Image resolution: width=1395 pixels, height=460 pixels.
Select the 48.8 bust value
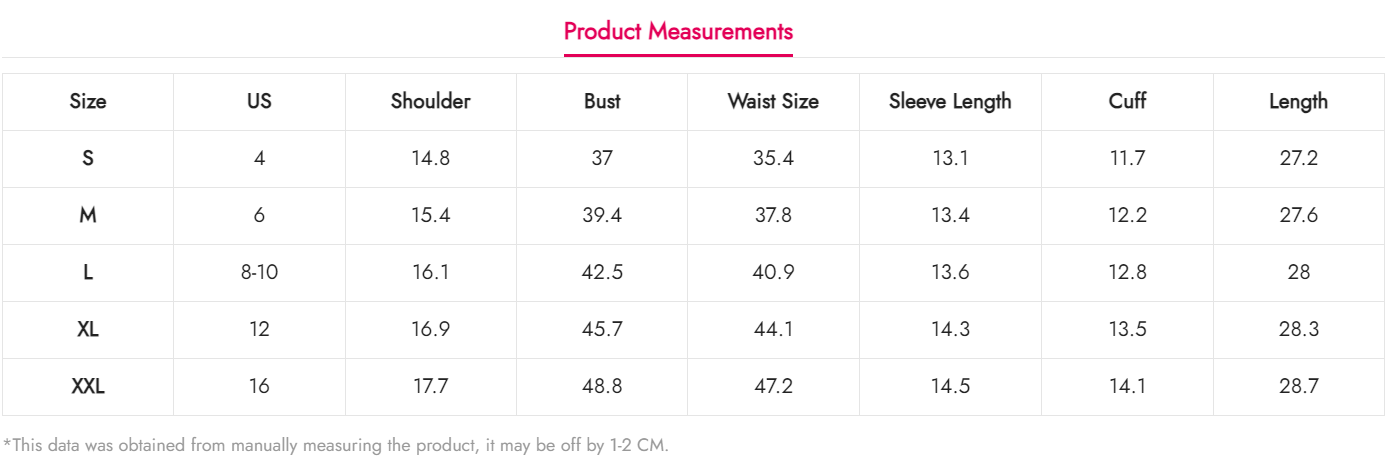pos(602,386)
